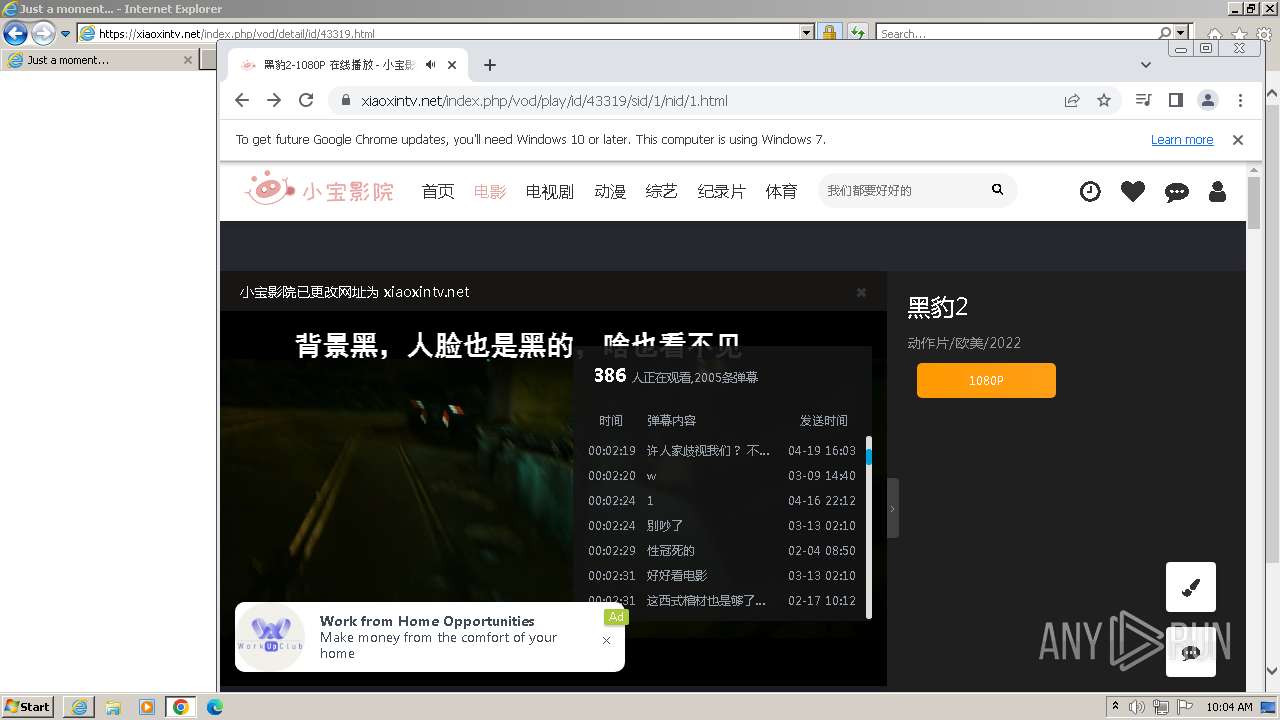Click Chrome's back navigation arrow
1280x720 pixels.
click(x=242, y=100)
